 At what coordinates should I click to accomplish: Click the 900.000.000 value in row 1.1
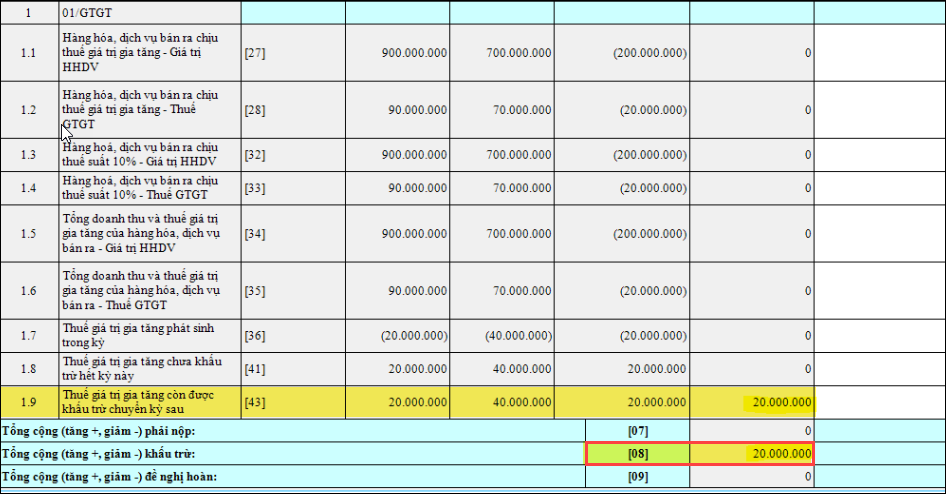pyautogui.click(x=414, y=52)
